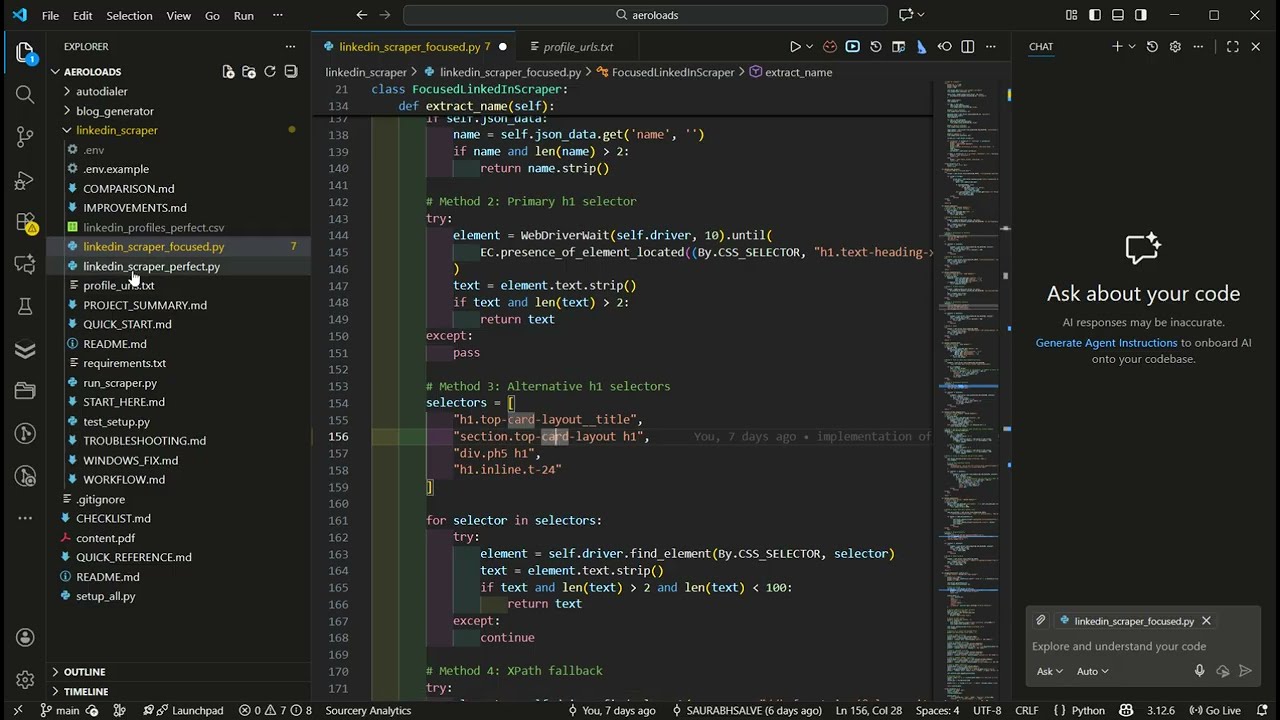Click the Ln 156, Col 28 indicator

869,711
